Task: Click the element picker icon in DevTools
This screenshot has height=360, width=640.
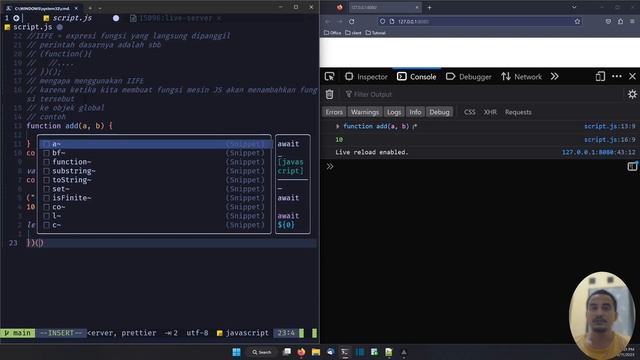Action: (x=329, y=76)
